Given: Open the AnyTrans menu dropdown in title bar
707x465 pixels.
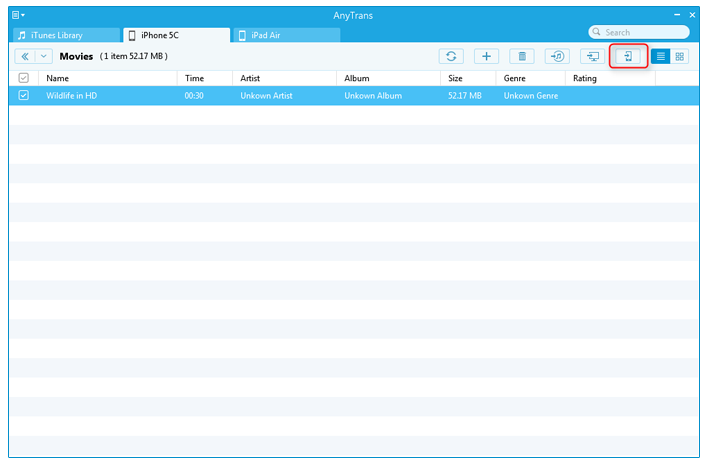Looking at the screenshot, I should tap(18, 15).
